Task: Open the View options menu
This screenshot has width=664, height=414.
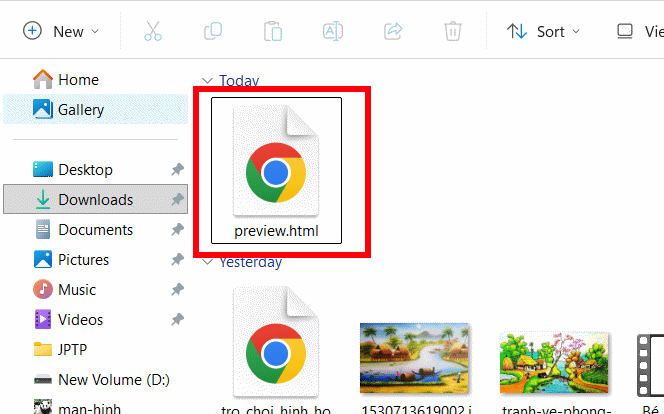Action: (x=639, y=31)
